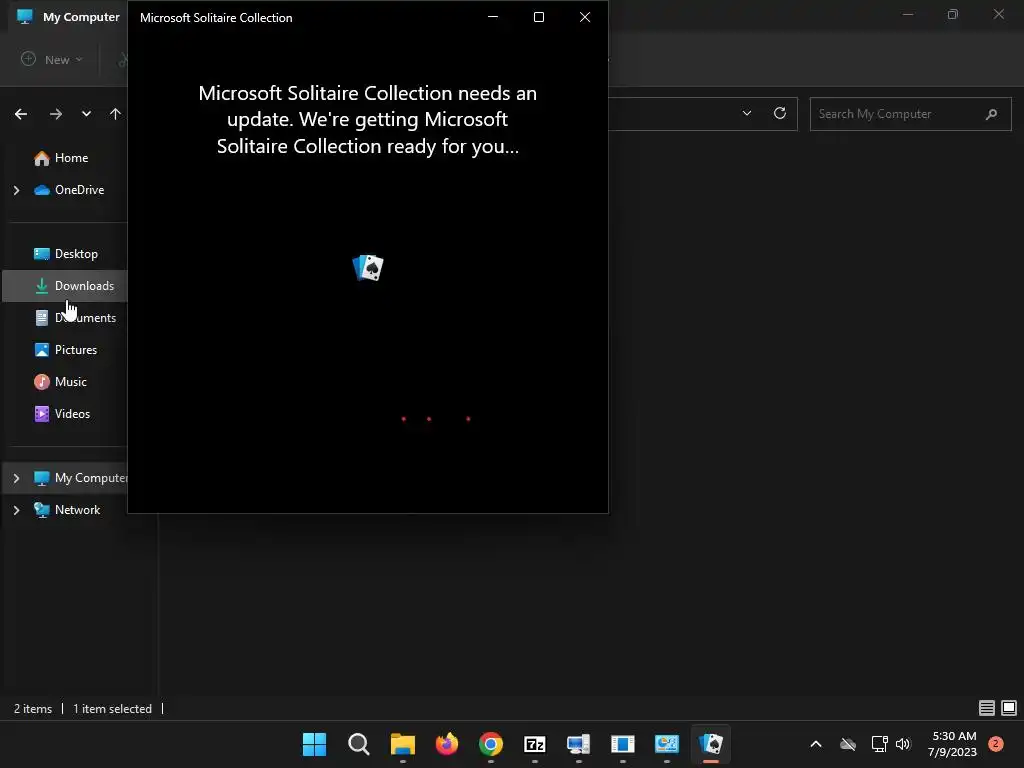This screenshot has height=768, width=1024.
Task: Open the clock and calendar flyout
Action: (952, 744)
